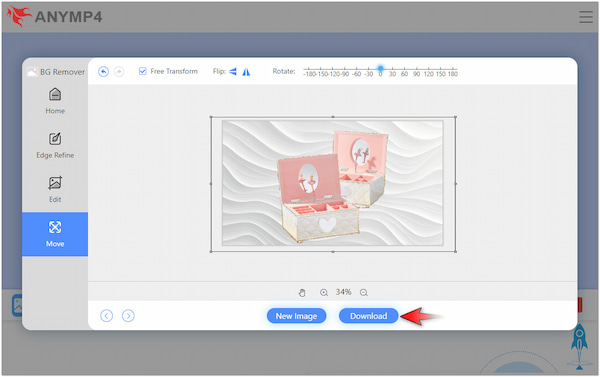Open the hamburger menu at top right
Viewport: 600px width, 377px height.
[586, 17]
